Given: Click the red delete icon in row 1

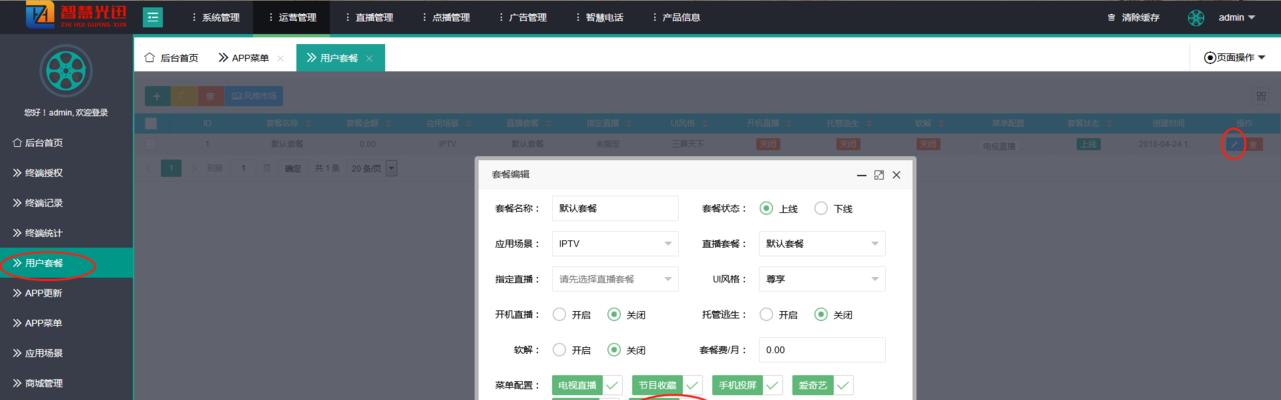Looking at the screenshot, I should 1253,144.
